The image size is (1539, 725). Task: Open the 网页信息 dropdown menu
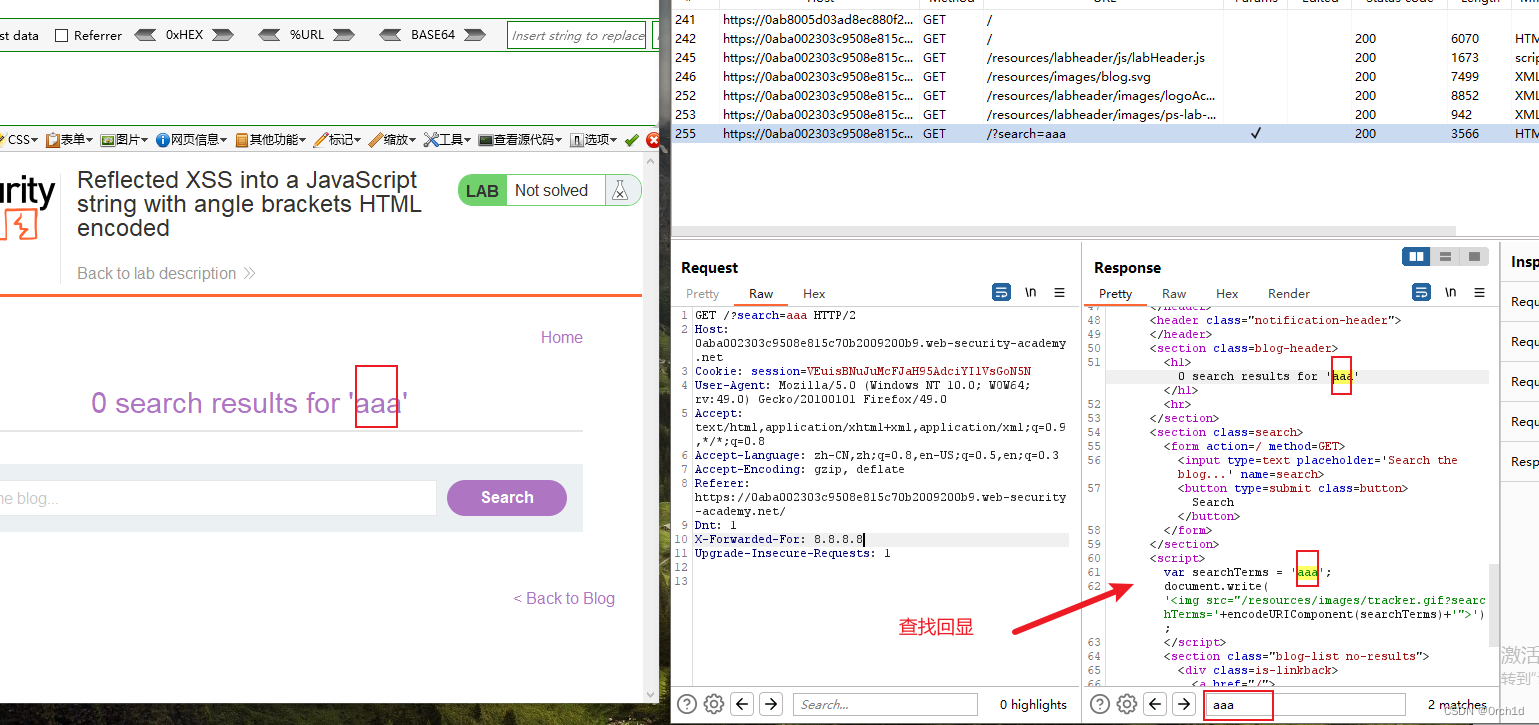(191, 140)
